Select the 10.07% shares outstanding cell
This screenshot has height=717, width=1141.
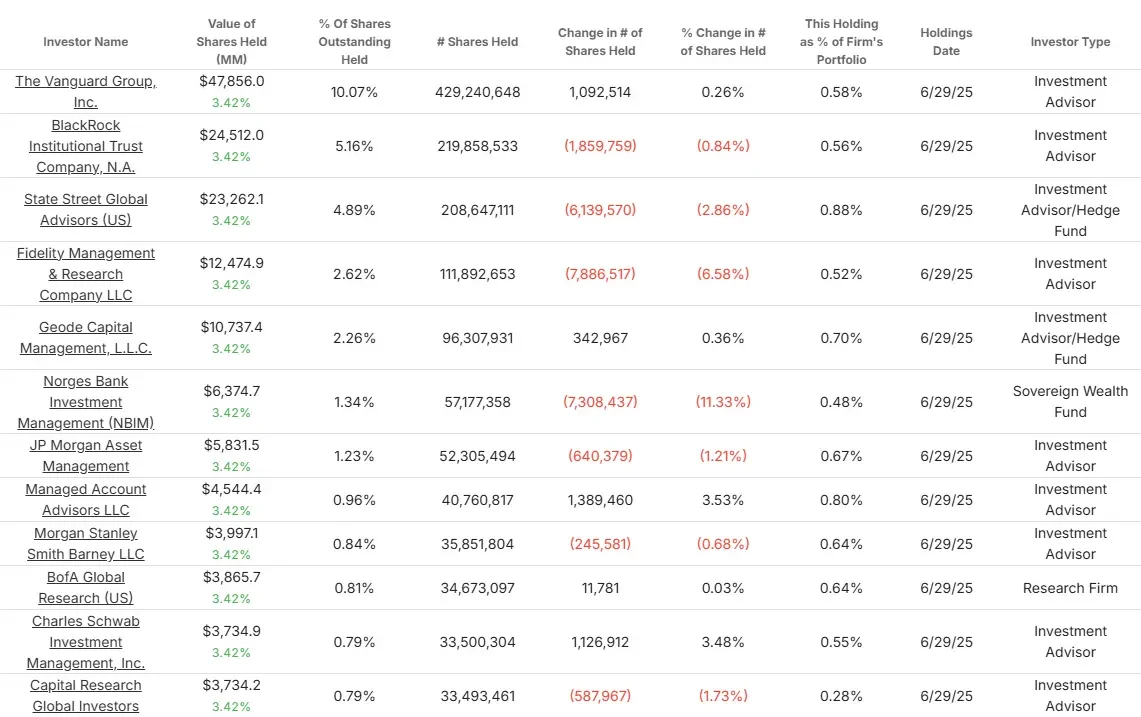pyautogui.click(x=354, y=92)
